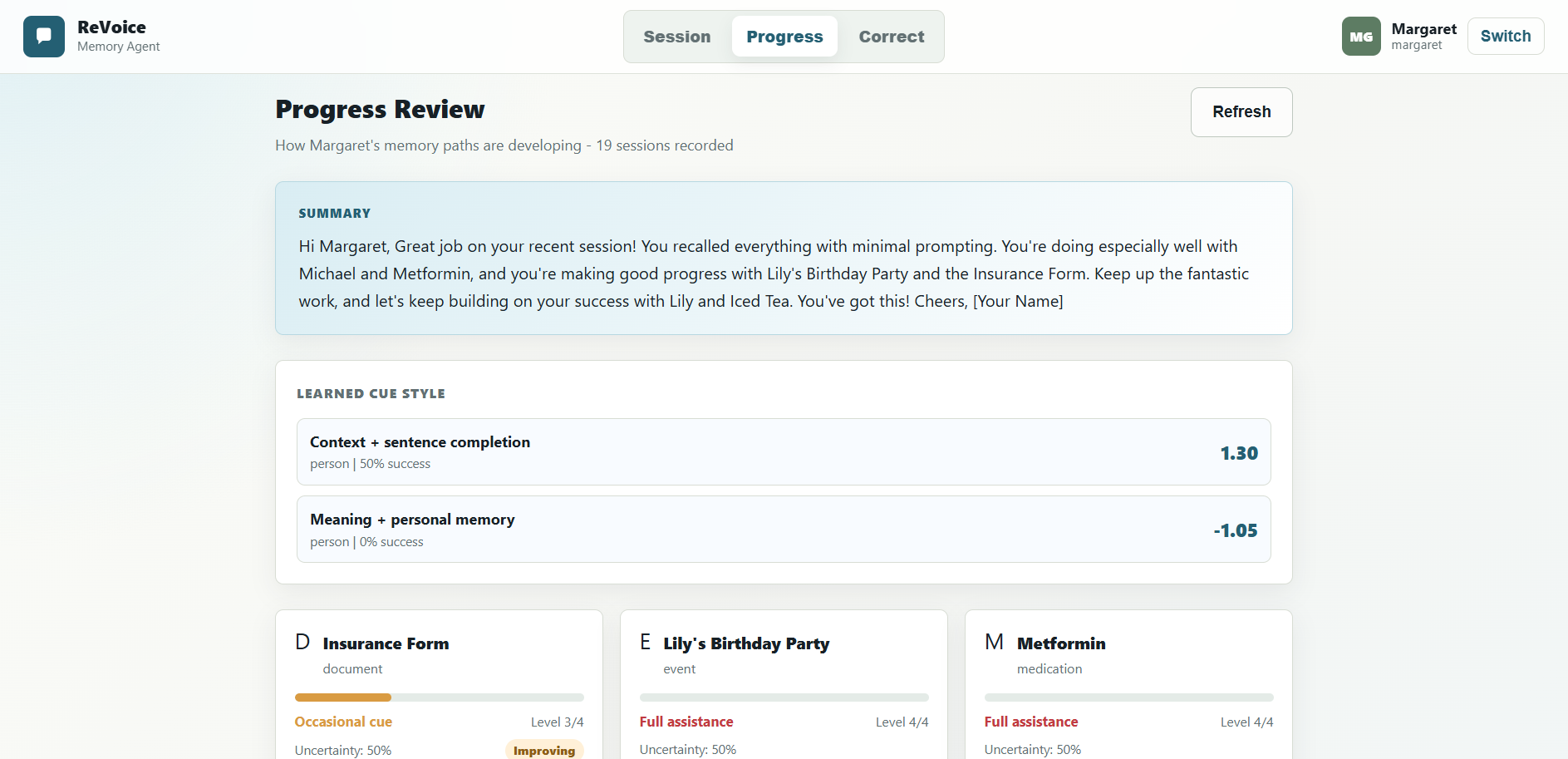This screenshot has height=759, width=1568.
Task: Select the Progress tab
Action: click(784, 37)
